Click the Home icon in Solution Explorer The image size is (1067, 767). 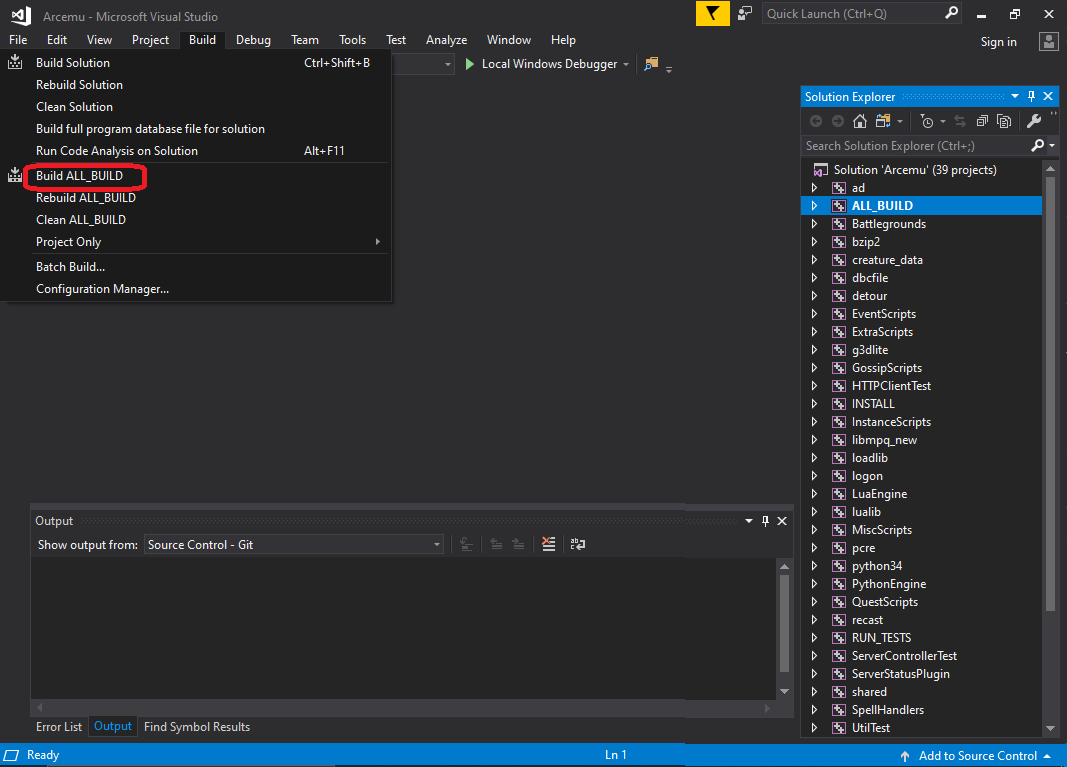click(x=859, y=121)
